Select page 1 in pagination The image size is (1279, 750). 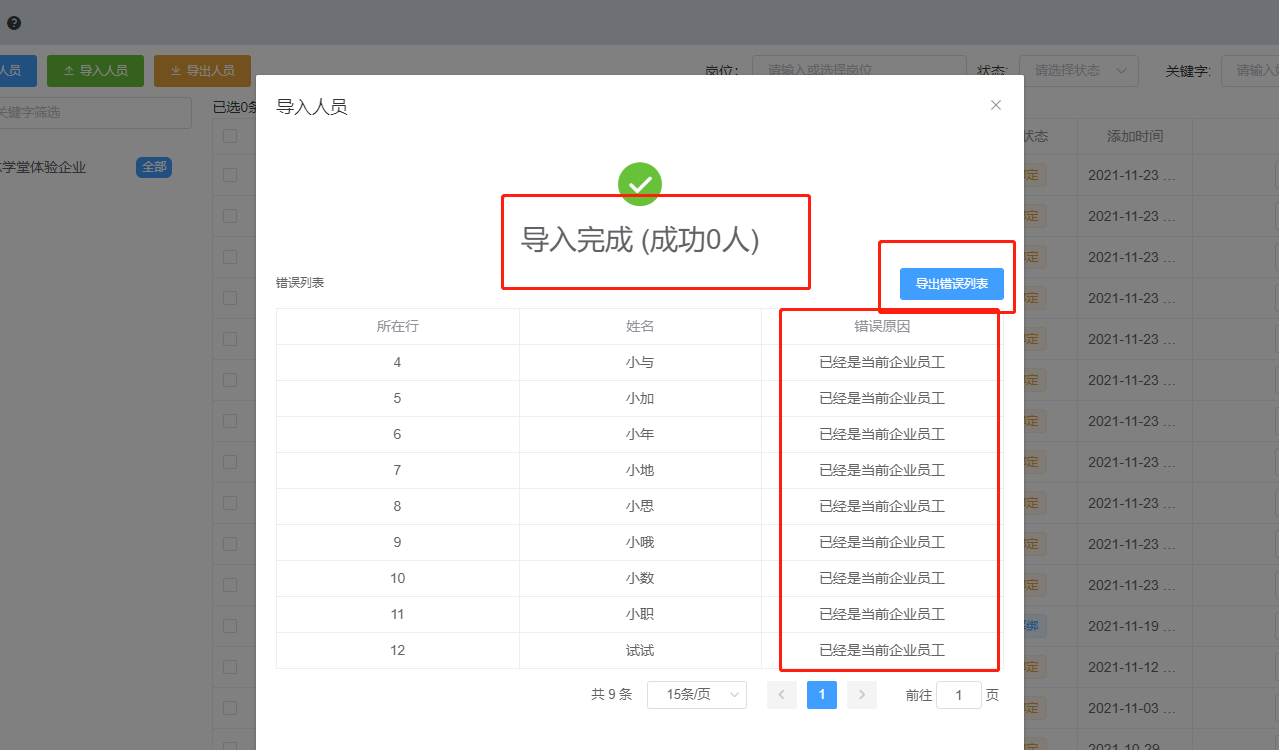click(x=822, y=695)
